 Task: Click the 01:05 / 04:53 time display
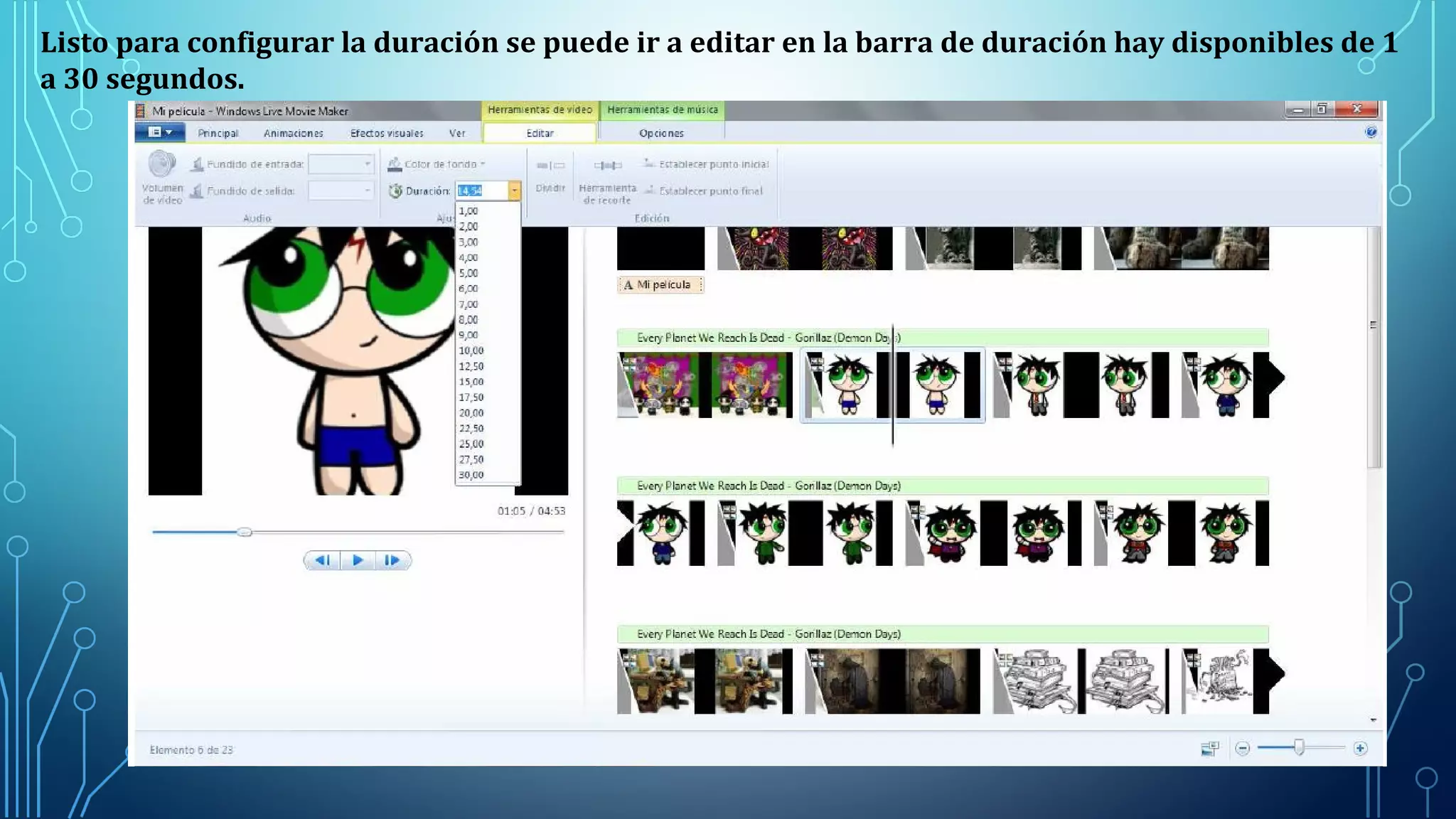531,510
